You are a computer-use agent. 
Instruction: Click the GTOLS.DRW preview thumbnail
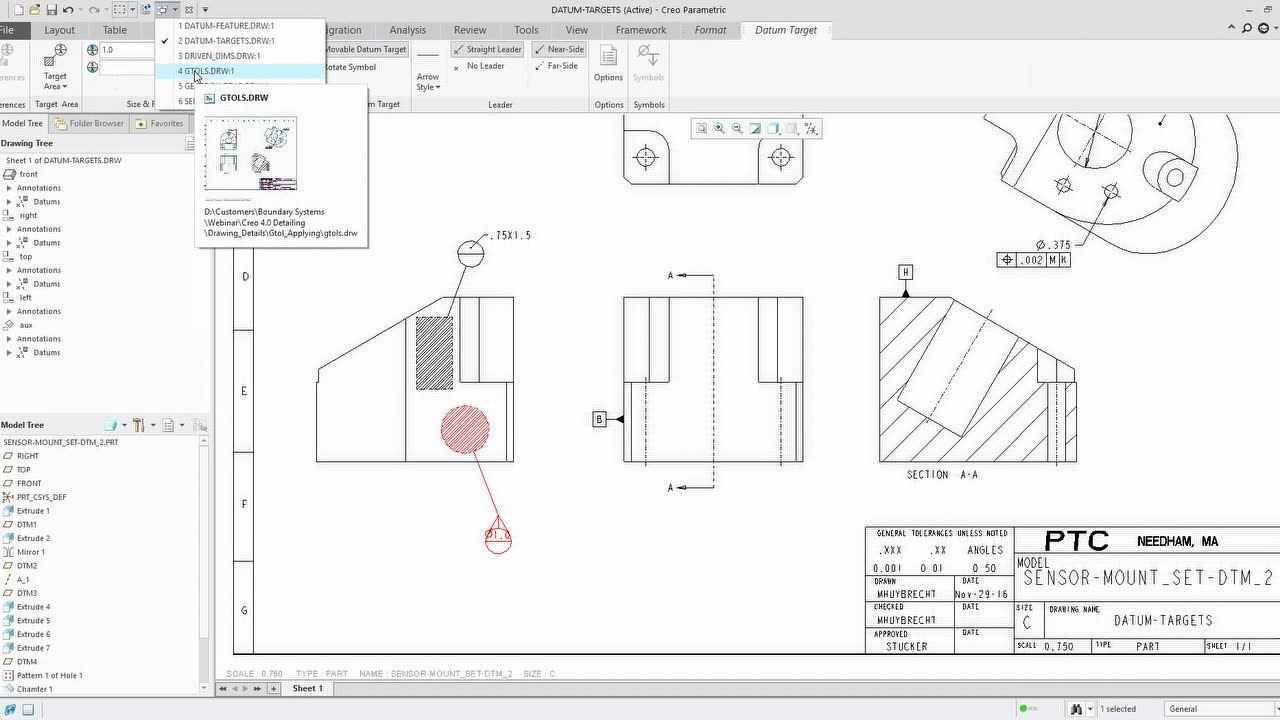coord(250,153)
